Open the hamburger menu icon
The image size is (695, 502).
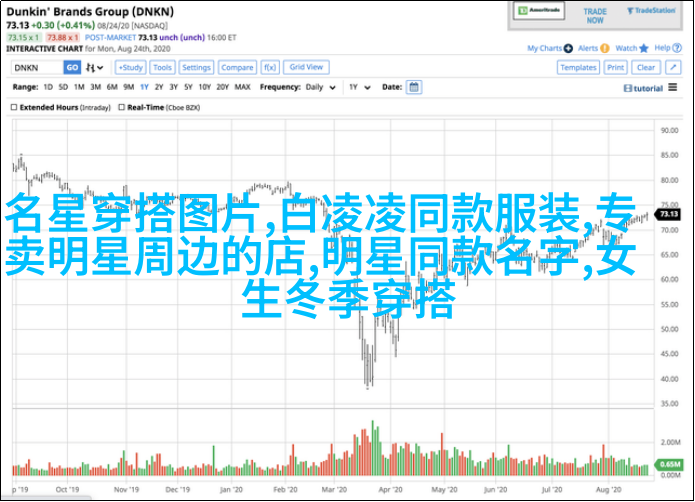point(673,87)
